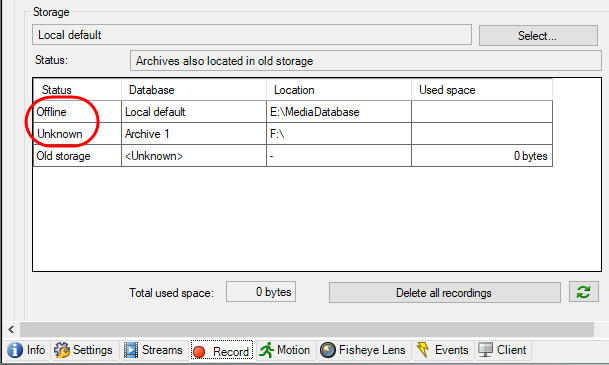The image size is (609, 365).
Task: Click the Total used space value field
Action: (x=261, y=292)
